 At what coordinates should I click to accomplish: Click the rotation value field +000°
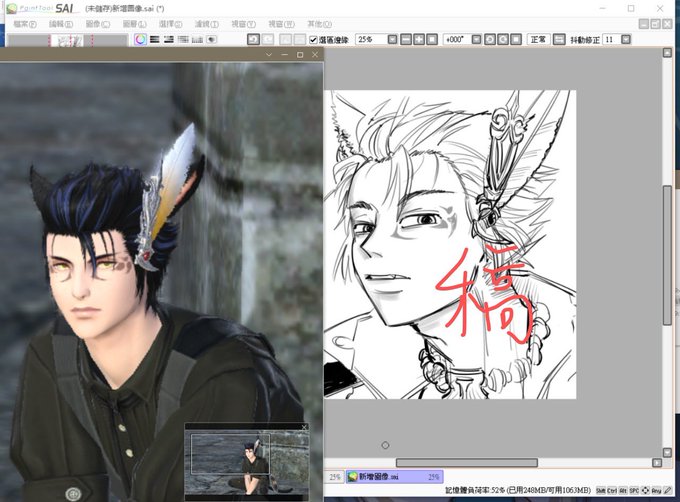pyautogui.click(x=457, y=39)
